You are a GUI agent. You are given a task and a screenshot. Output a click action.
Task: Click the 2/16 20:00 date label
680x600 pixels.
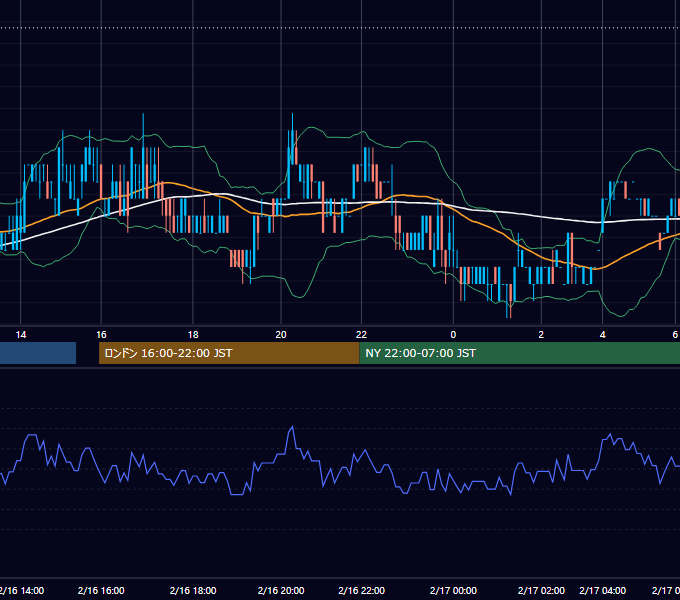pyautogui.click(x=281, y=590)
